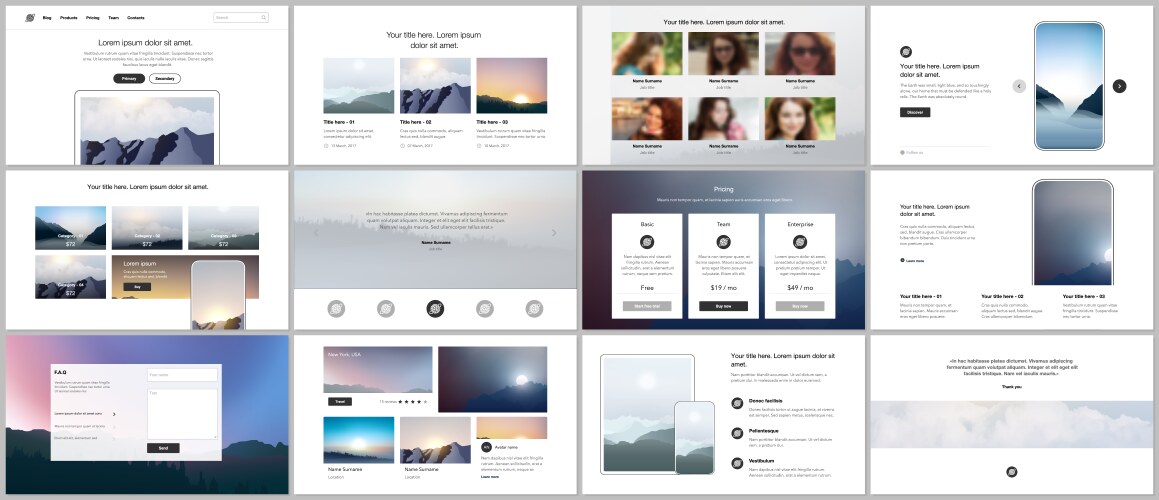Image resolution: width=1159 pixels, height=500 pixels.
Task: Click the Send button on the FAQ form
Action: click(x=163, y=448)
